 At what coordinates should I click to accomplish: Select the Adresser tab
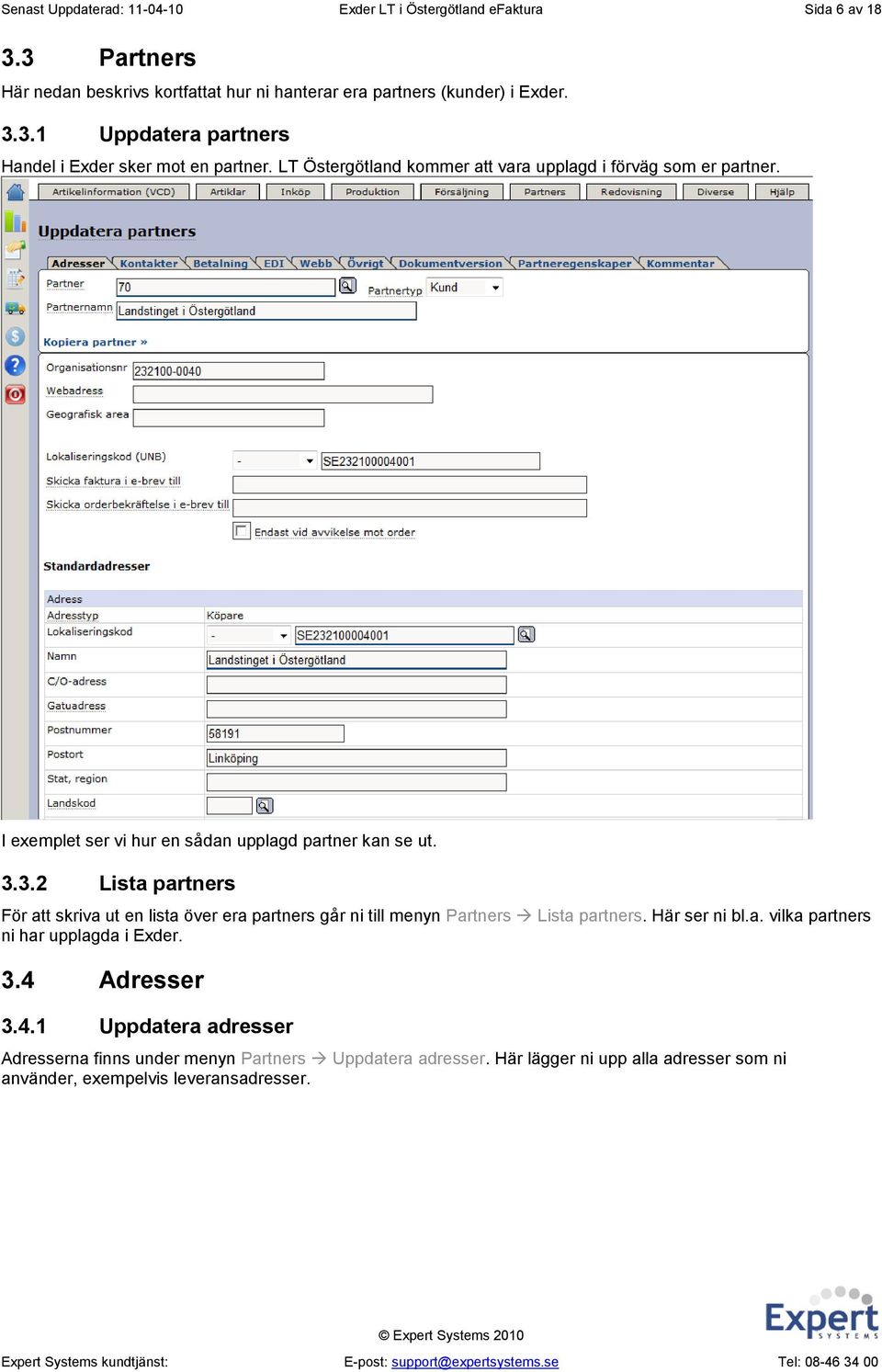[78, 264]
